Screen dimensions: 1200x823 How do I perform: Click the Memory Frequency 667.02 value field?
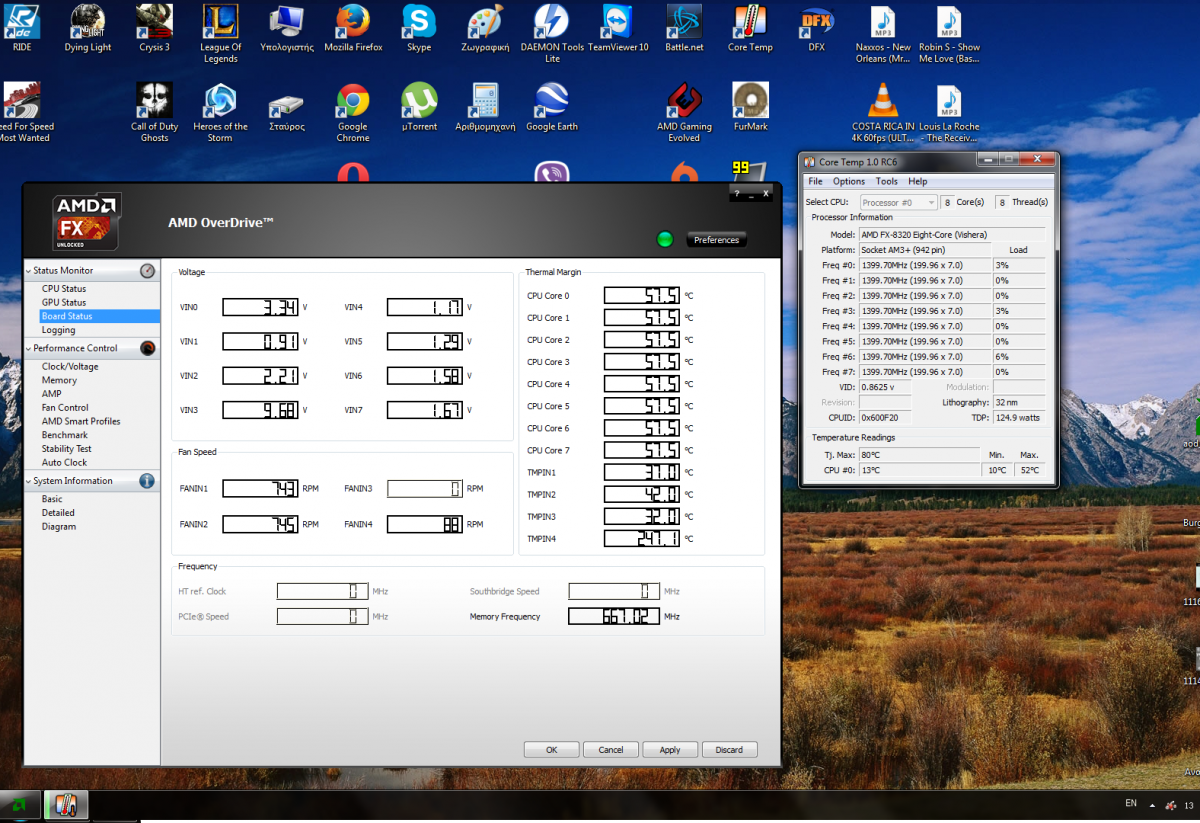point(613,616)
